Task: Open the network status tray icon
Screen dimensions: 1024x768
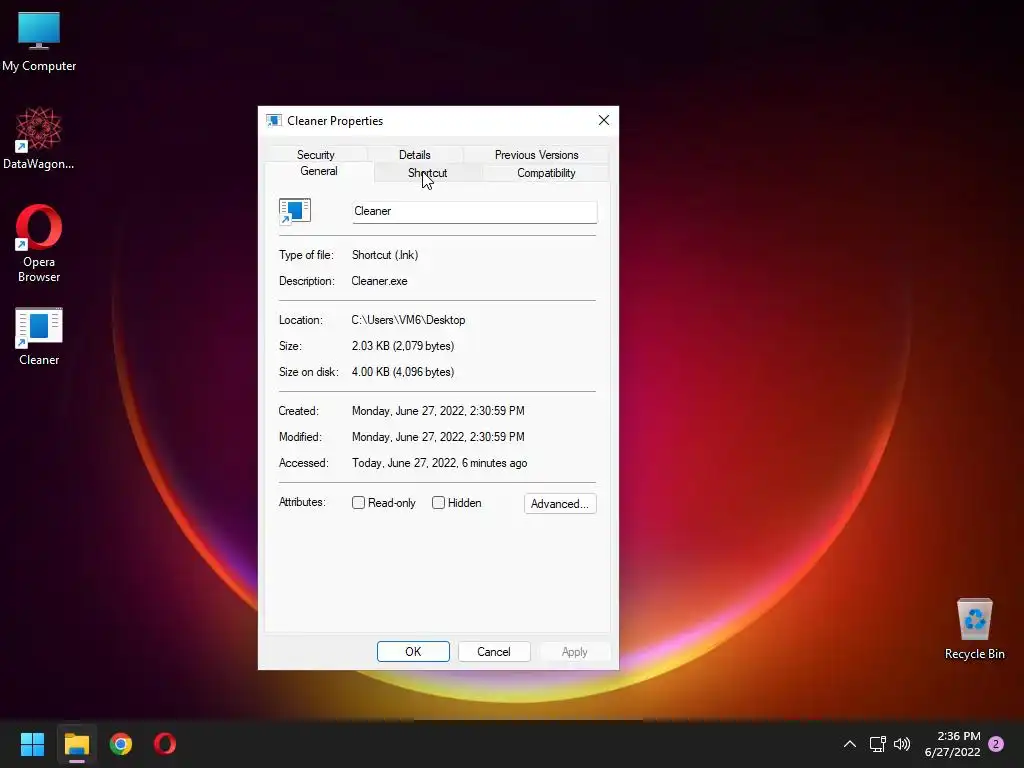Action: [x=877, y=744]
